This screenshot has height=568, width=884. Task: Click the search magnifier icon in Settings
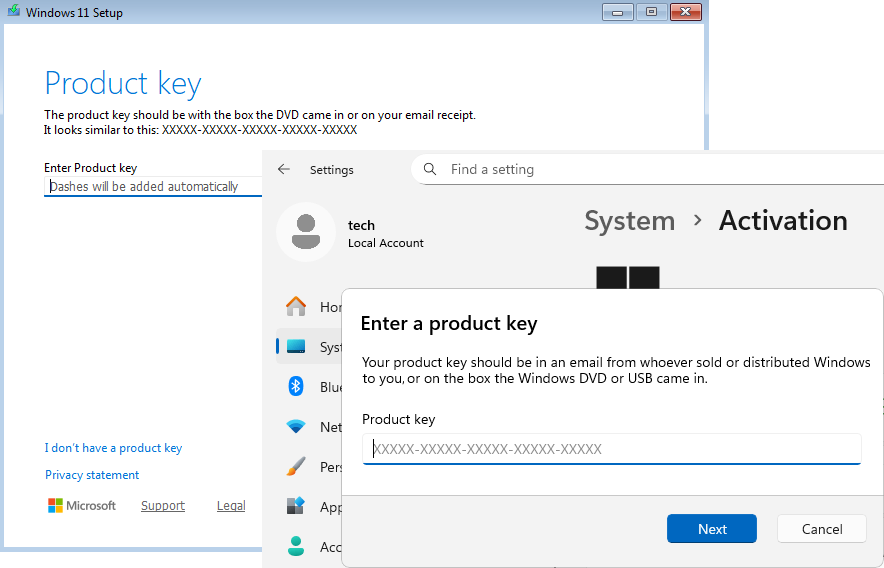click(430, 169)
